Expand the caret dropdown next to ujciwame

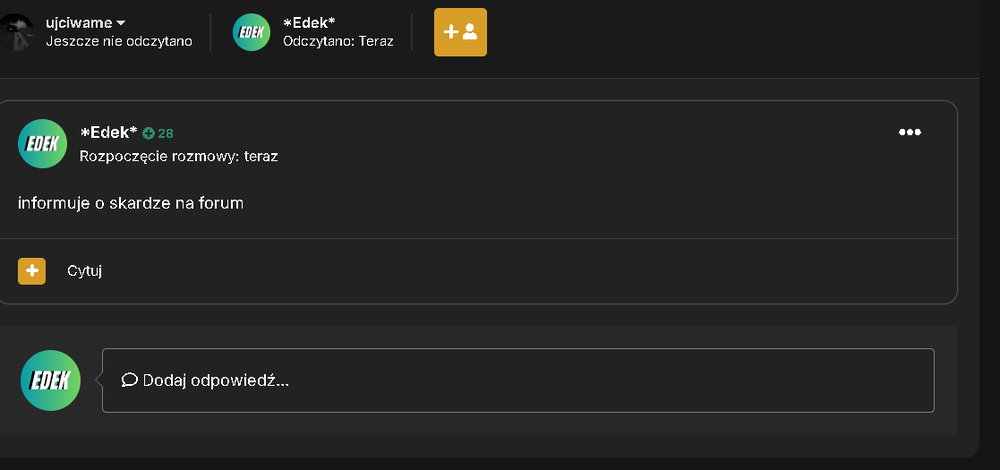click(x=121, y=24)
